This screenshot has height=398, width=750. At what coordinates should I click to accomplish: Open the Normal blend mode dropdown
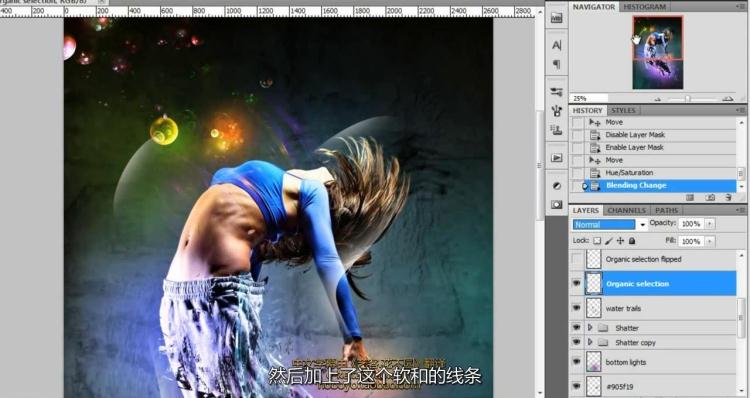pos(610,224)
